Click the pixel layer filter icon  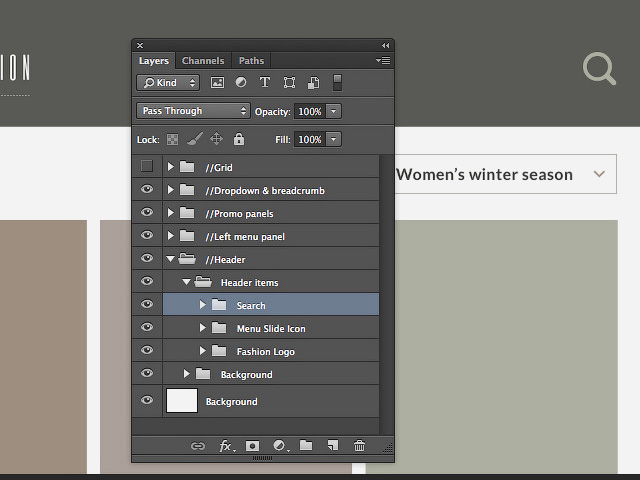[x=217, y=83]
